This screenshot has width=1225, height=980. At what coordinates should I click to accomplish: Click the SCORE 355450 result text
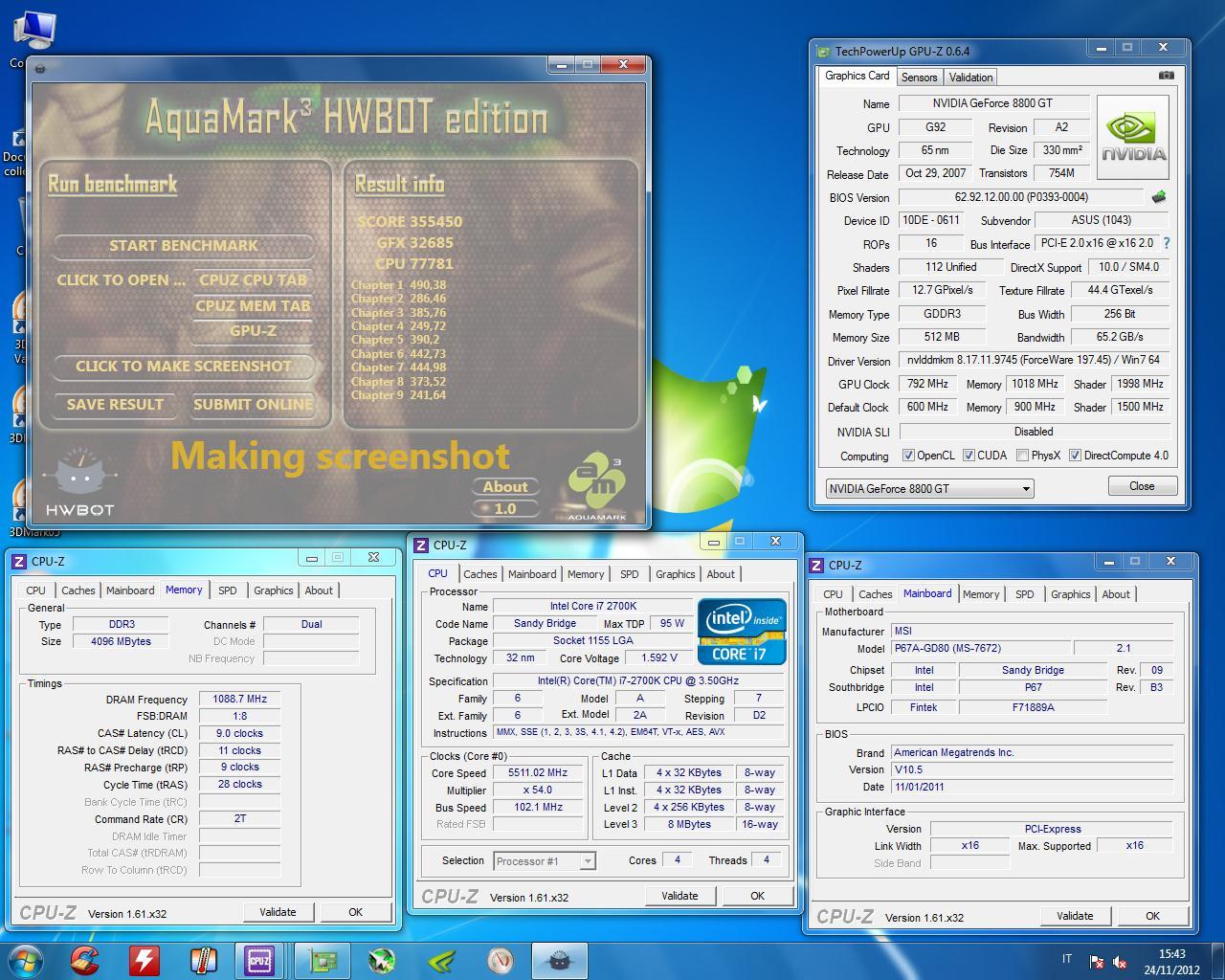pyautogui.click(x=410, y=222)
